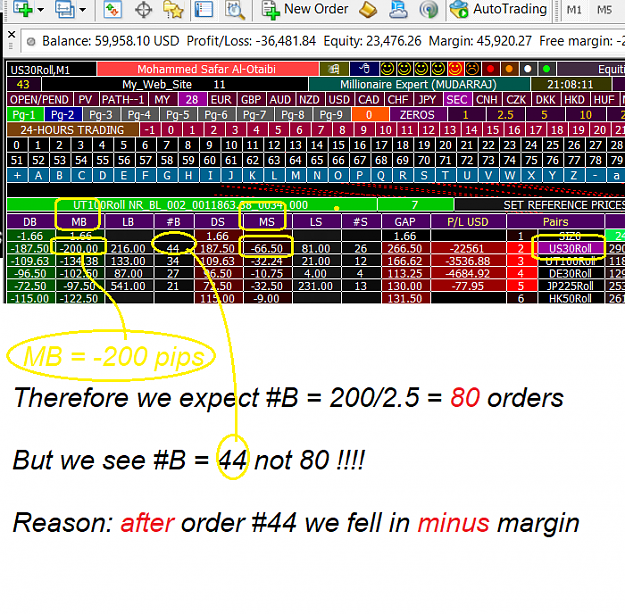This screenshot has width=625, height=614.
Task: Click the blue mouse panel icon
Action: (364, 69)
